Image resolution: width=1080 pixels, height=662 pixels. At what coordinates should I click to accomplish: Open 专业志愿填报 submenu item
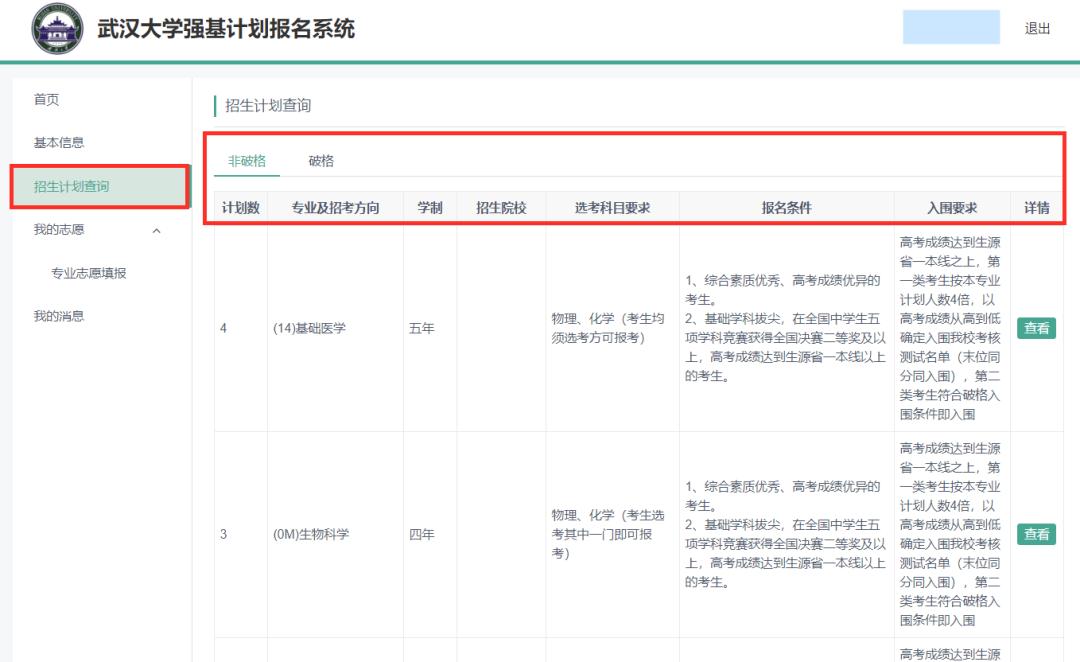(89, 273)
